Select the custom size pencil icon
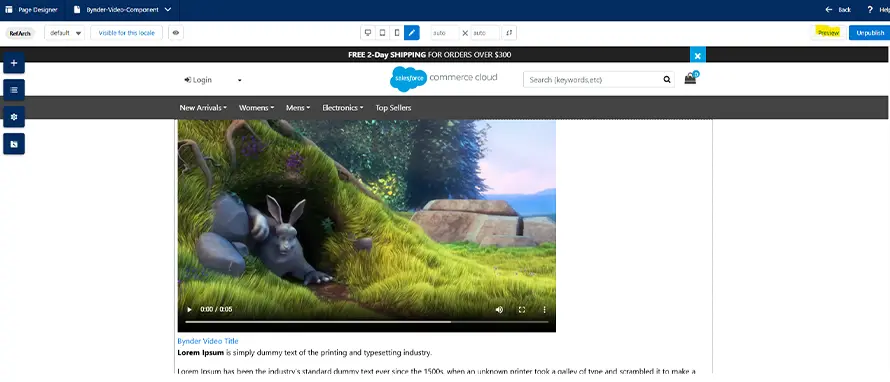890x382 pixels. tap(412, 33)
